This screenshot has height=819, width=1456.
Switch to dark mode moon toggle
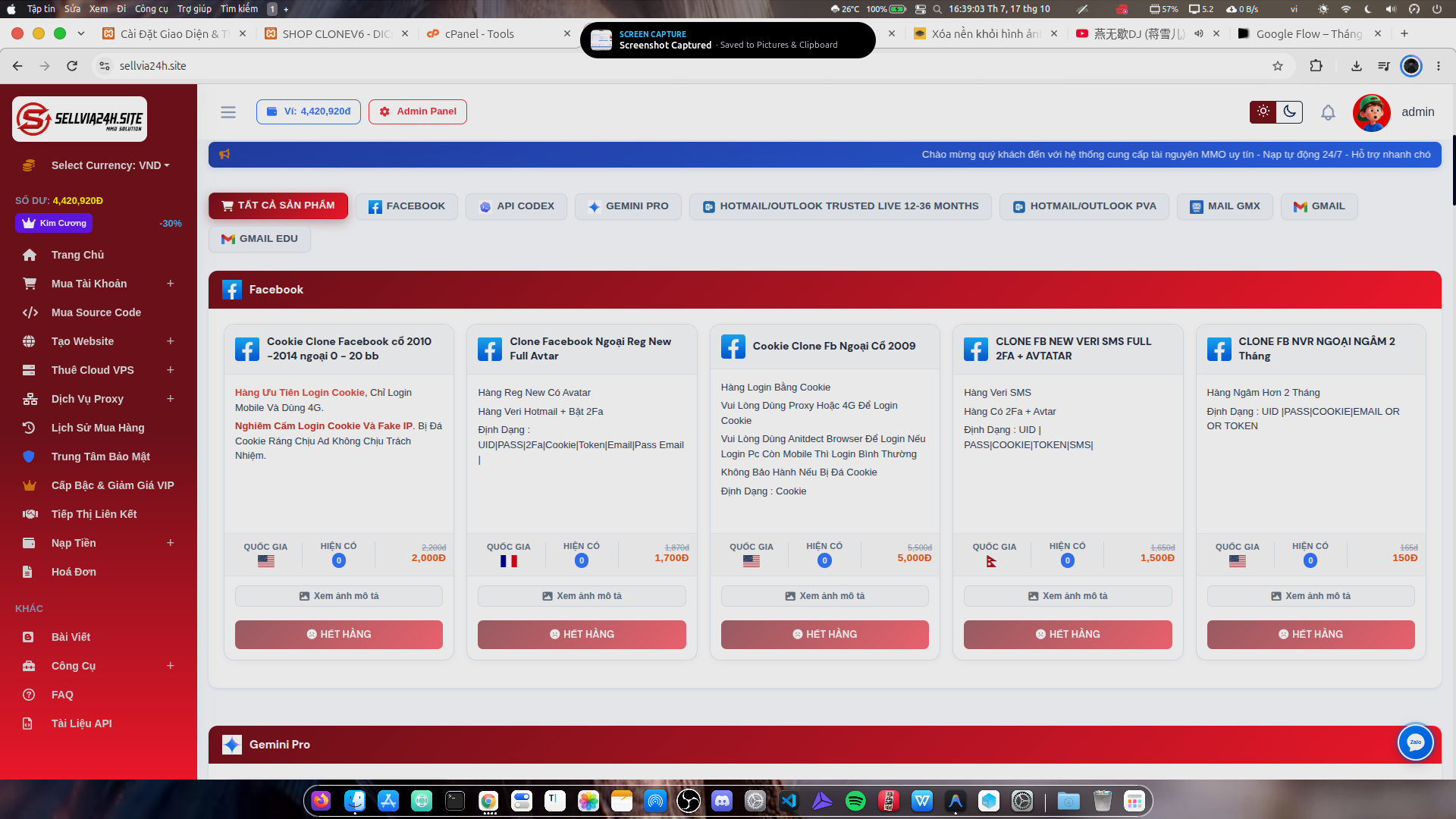coord(1289,111)
